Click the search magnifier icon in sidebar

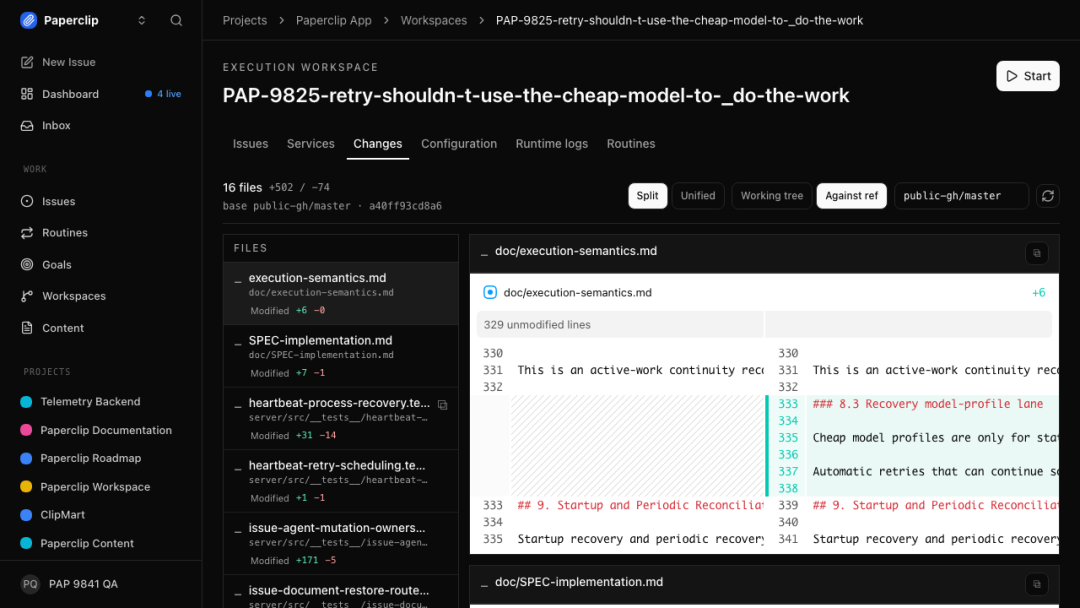click(176, 21)
